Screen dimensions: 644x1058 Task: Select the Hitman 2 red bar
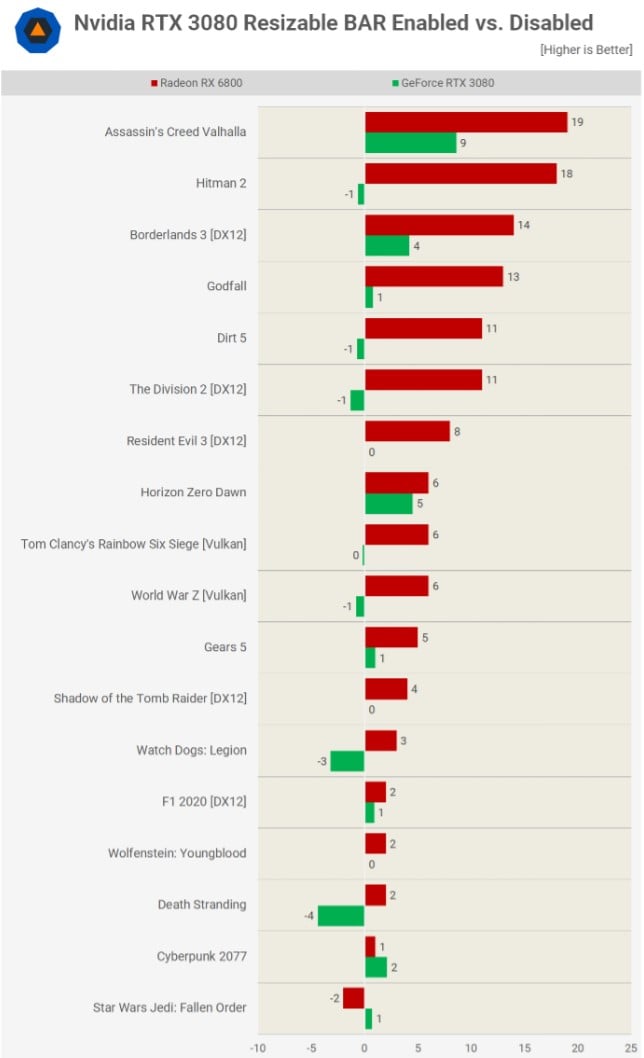click(460, 174)
